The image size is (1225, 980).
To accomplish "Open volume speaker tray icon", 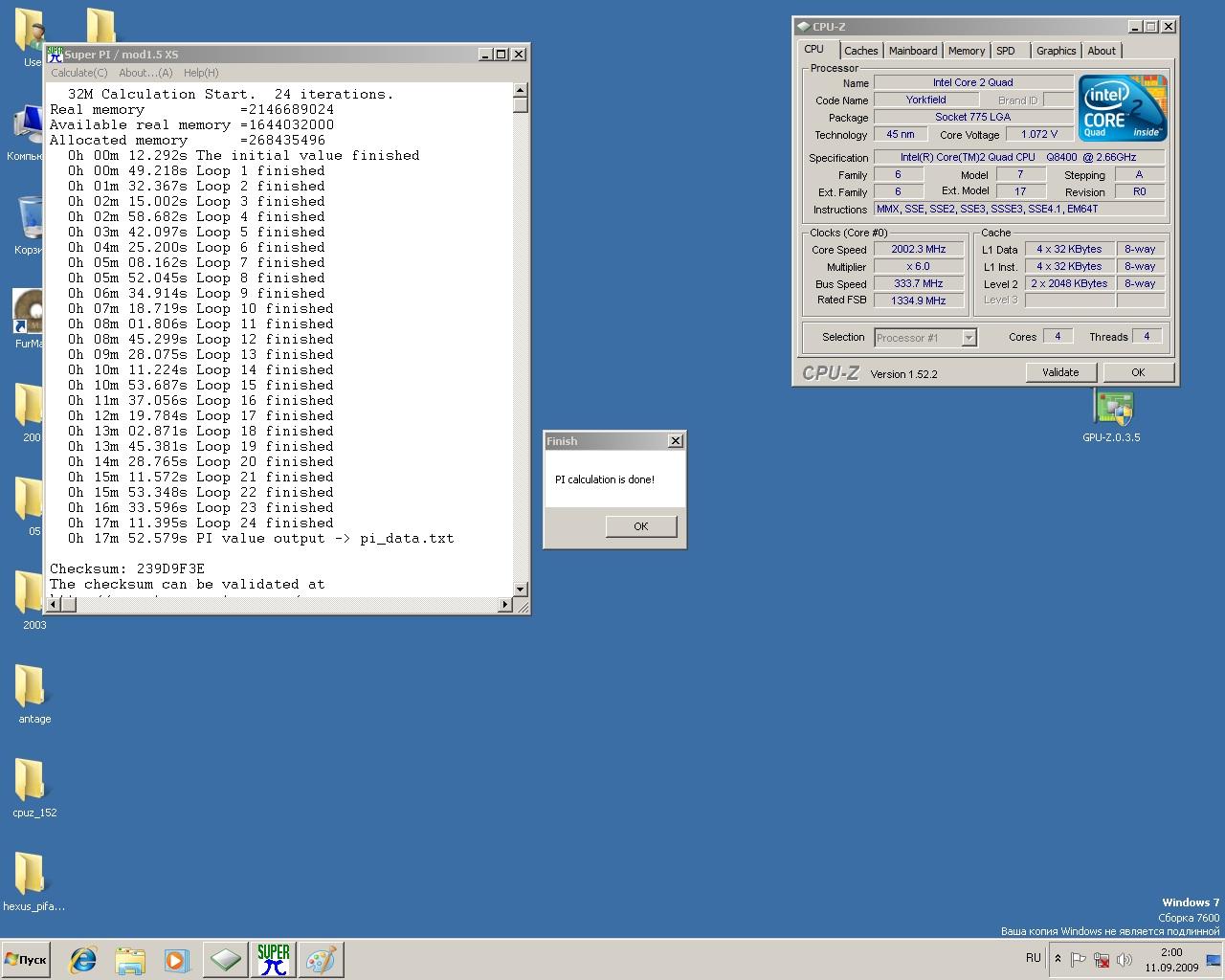I will click(1125, 959).
